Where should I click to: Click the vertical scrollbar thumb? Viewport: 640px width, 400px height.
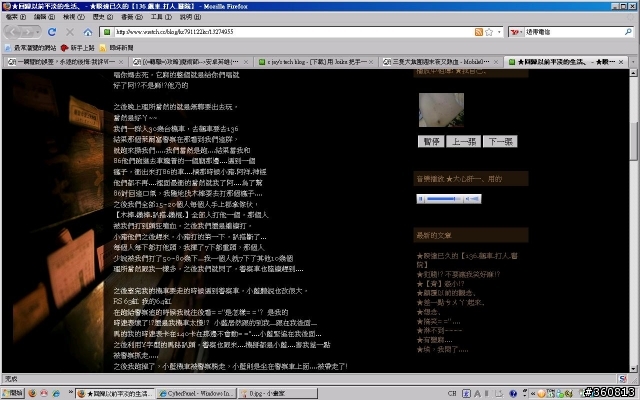coord(633,141)
